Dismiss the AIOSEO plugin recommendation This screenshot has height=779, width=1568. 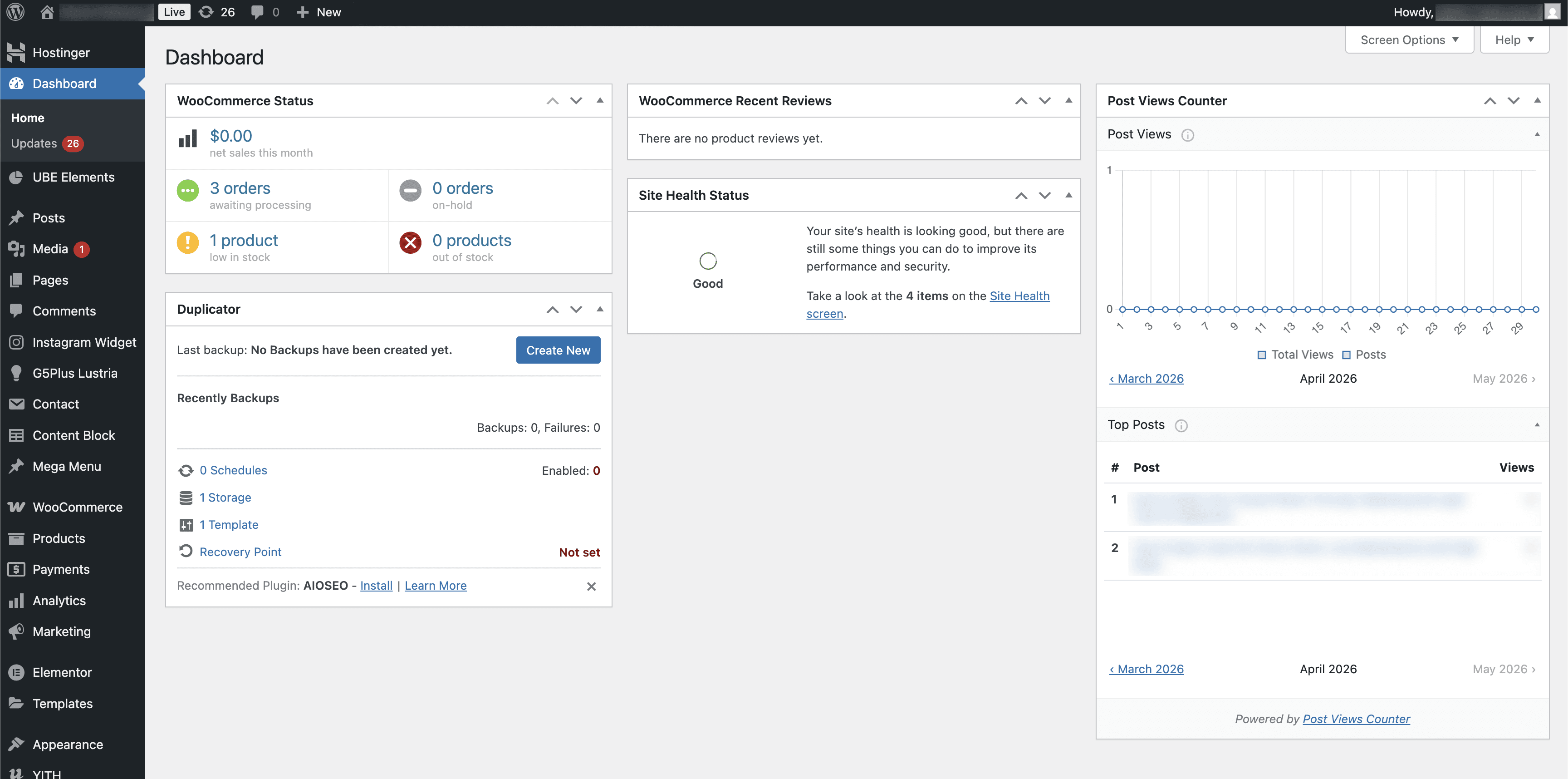click(591, 586)
